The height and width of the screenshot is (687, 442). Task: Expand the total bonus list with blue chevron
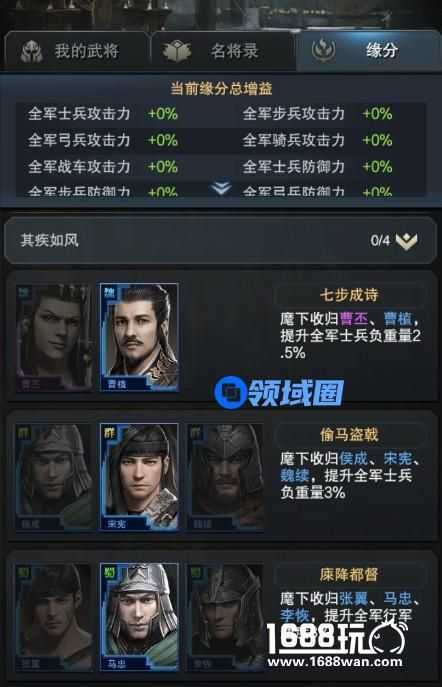click(221, 188)
